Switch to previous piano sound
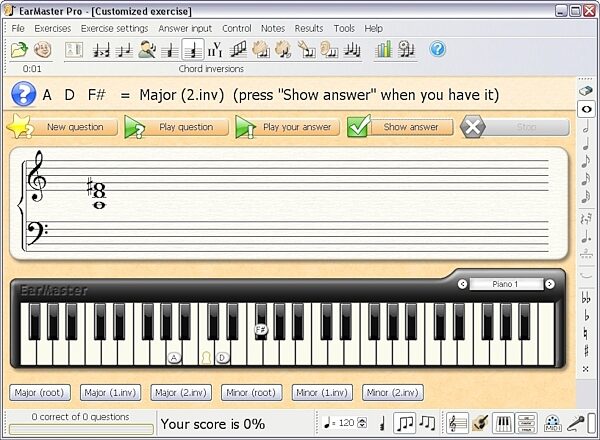 [x=462, y=284]
